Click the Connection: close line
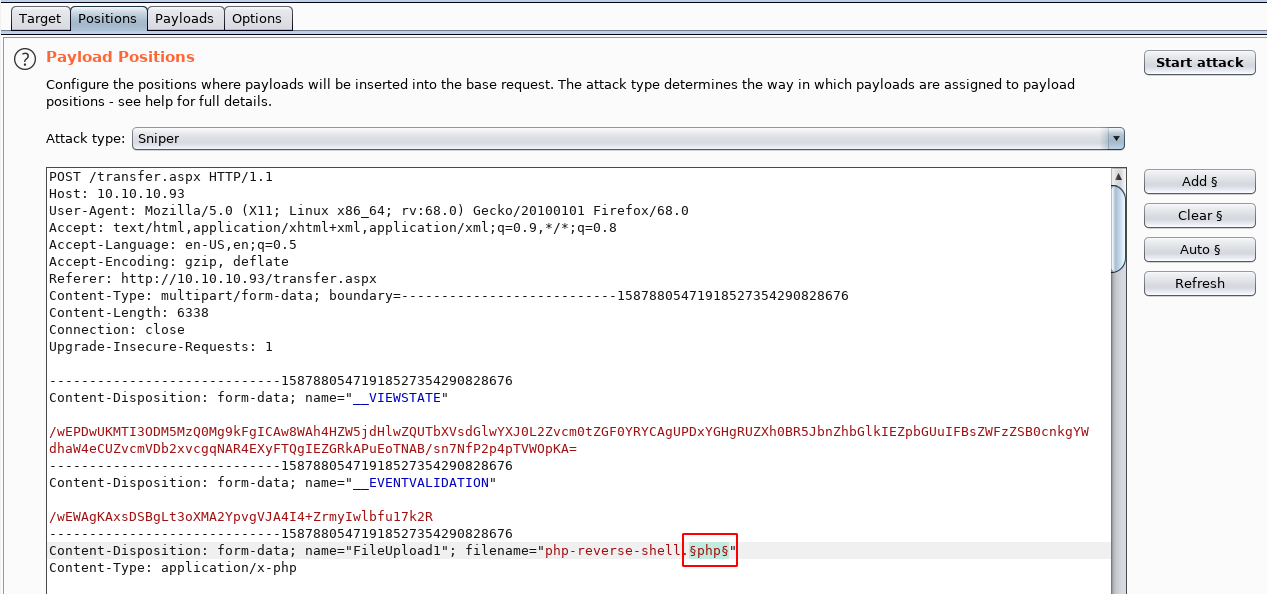Image resolution: width=1267 pixels, height=594 pixels. (x=117, y=330)
